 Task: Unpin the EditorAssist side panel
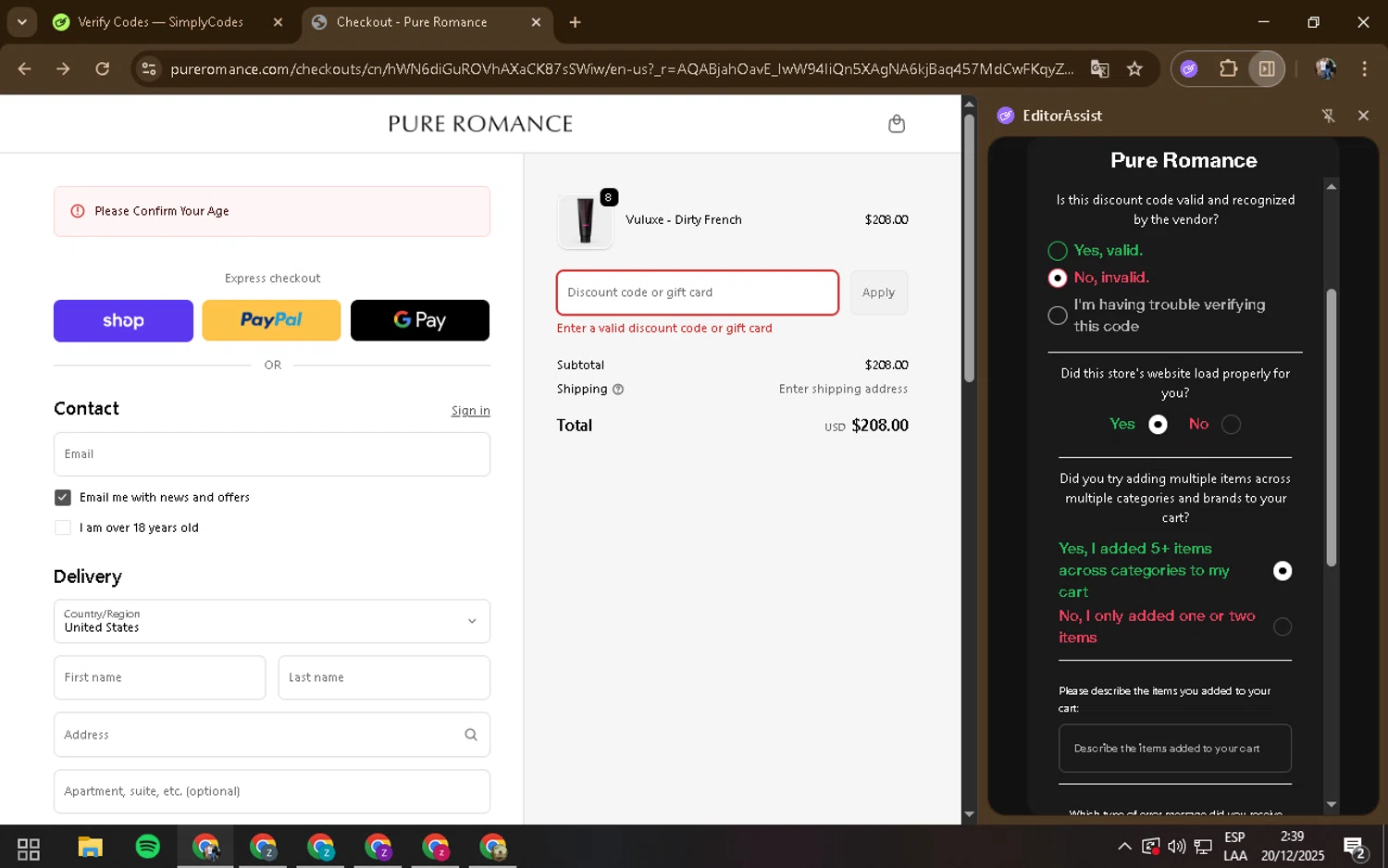click(x=1328, y=116)
